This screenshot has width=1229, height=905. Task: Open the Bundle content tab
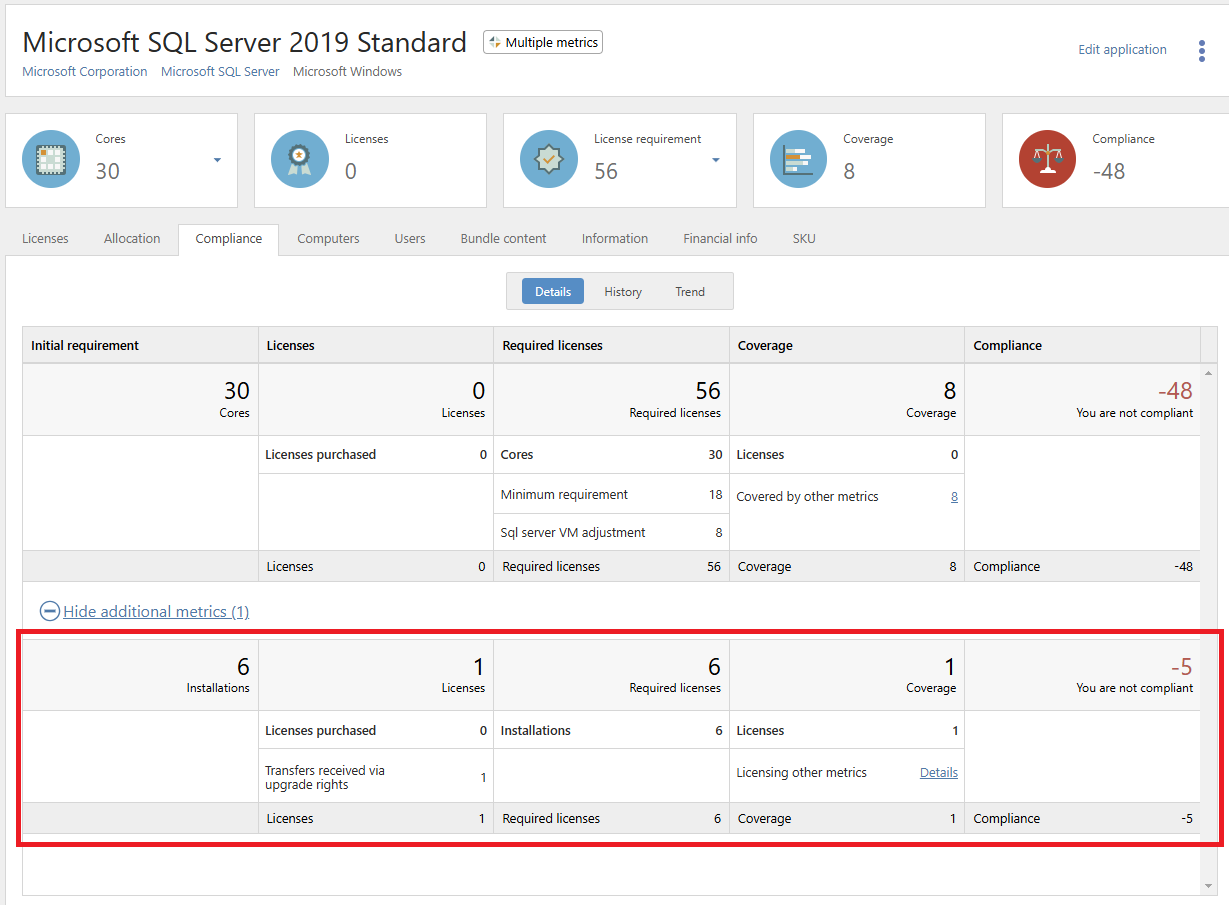(504, 239)
